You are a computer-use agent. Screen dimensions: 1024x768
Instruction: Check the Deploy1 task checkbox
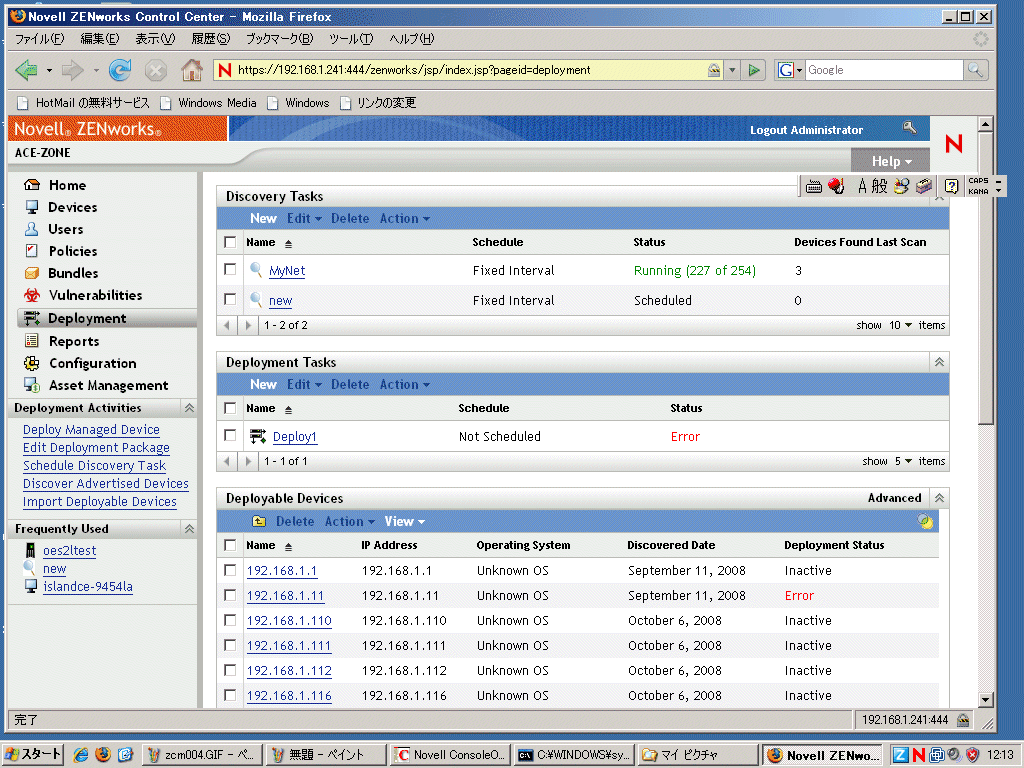coord(230,435)
